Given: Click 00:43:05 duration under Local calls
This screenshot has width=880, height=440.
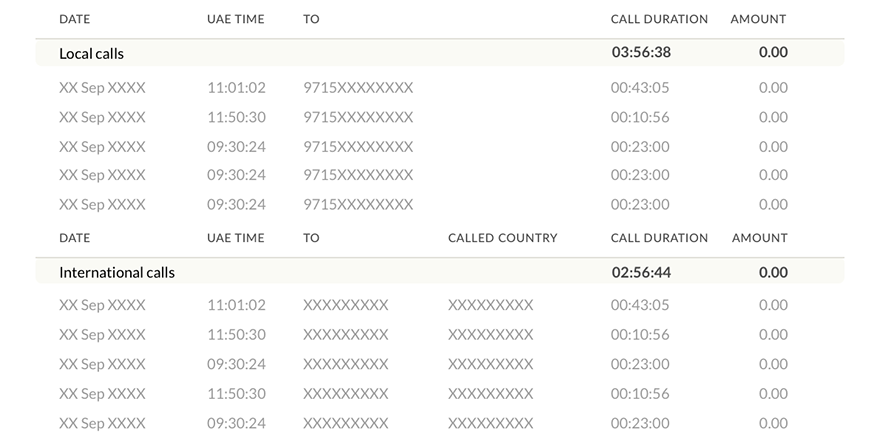Looking at the screenshot, I should [x=640, y=88].
